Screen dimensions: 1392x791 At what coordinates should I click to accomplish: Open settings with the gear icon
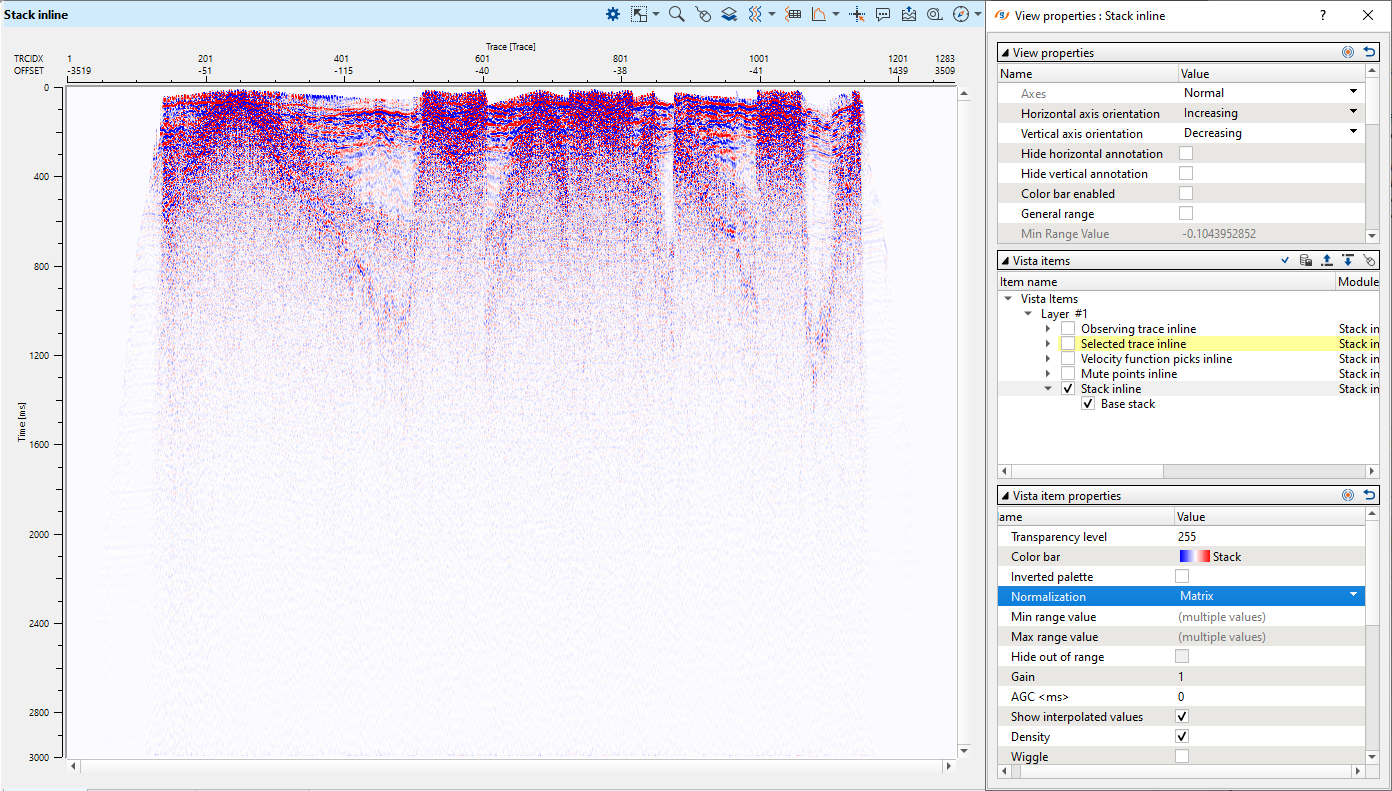tap(613, 14)
